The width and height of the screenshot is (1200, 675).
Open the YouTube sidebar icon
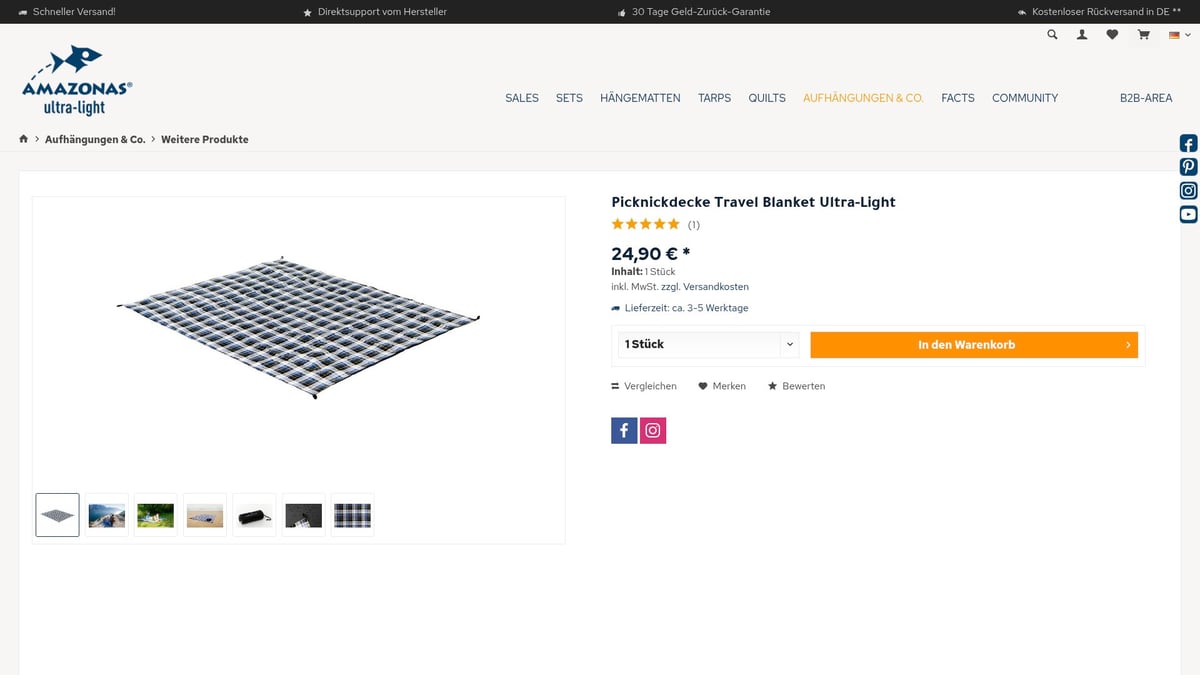(x=1187, y=213)
